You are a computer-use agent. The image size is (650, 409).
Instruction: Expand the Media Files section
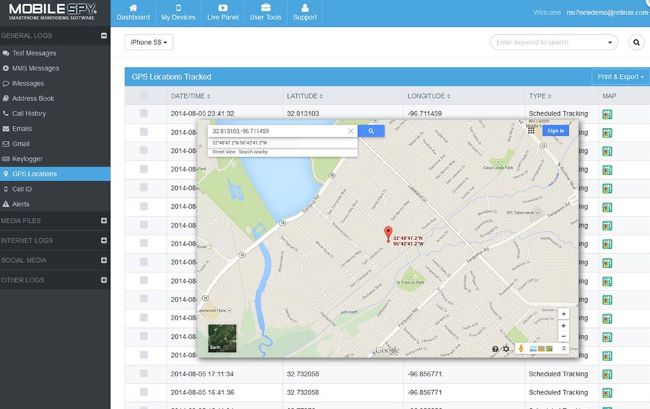104,220
